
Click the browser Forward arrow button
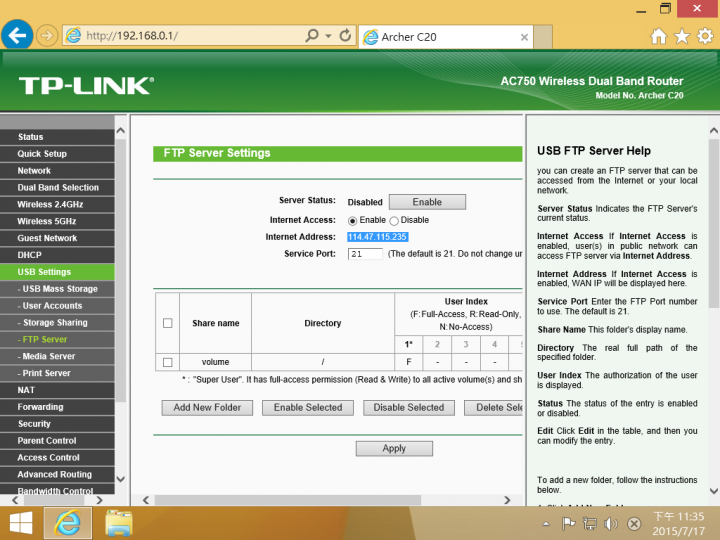47,35
